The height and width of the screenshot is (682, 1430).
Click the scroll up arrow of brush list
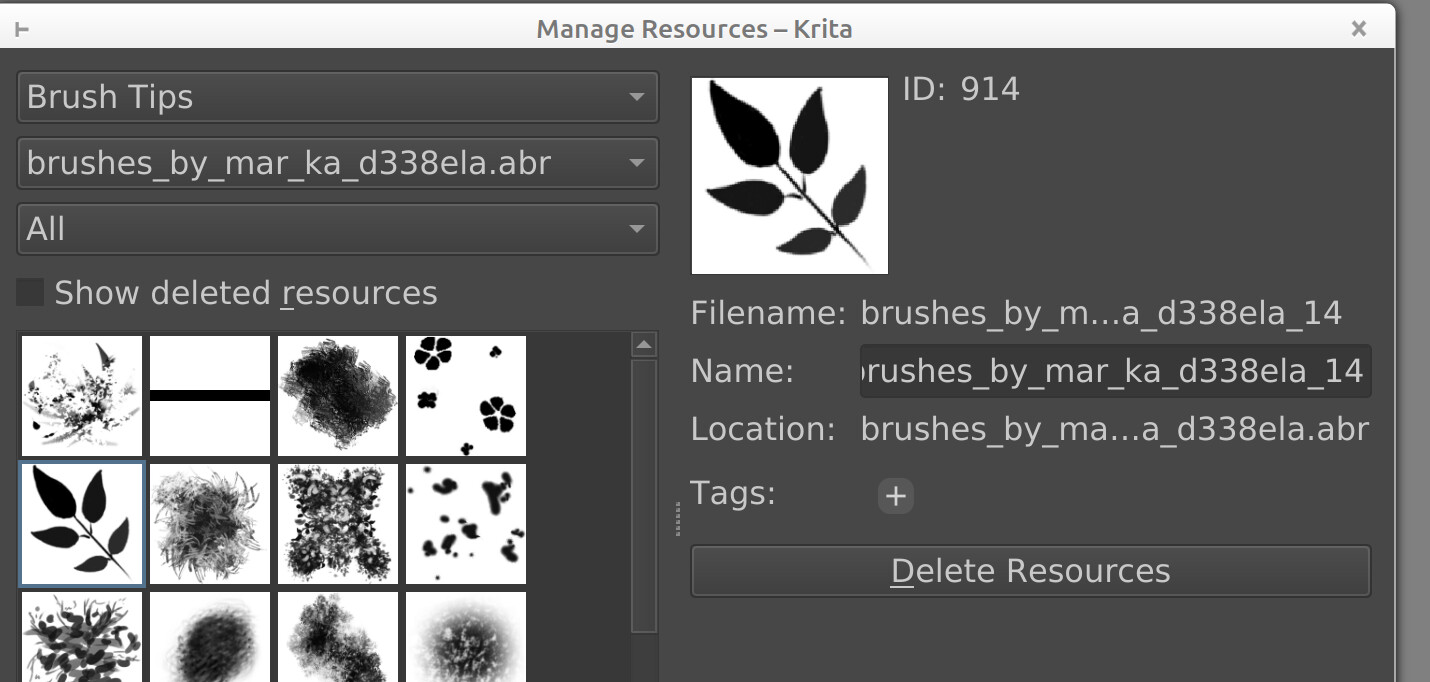(x=644, y=345)
